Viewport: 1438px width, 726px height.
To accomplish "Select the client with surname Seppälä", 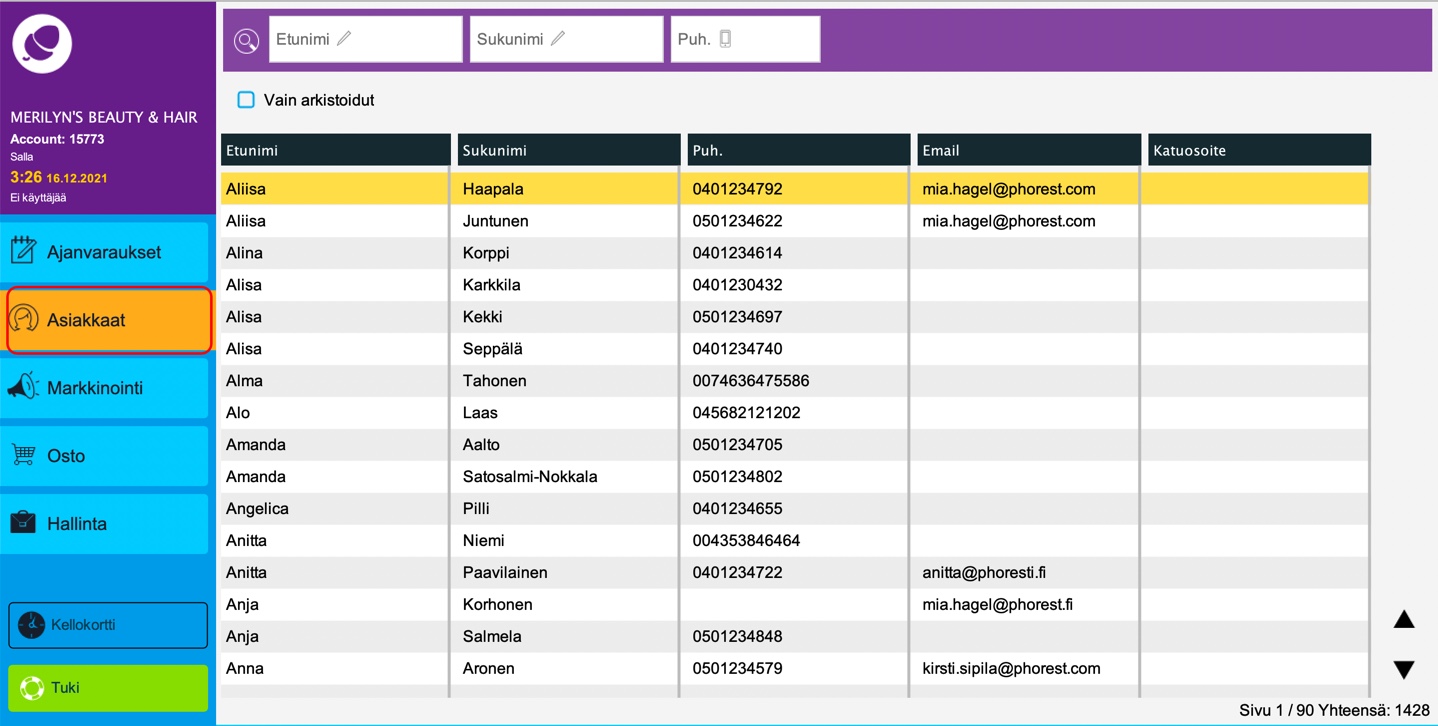I will pos(795,349).
